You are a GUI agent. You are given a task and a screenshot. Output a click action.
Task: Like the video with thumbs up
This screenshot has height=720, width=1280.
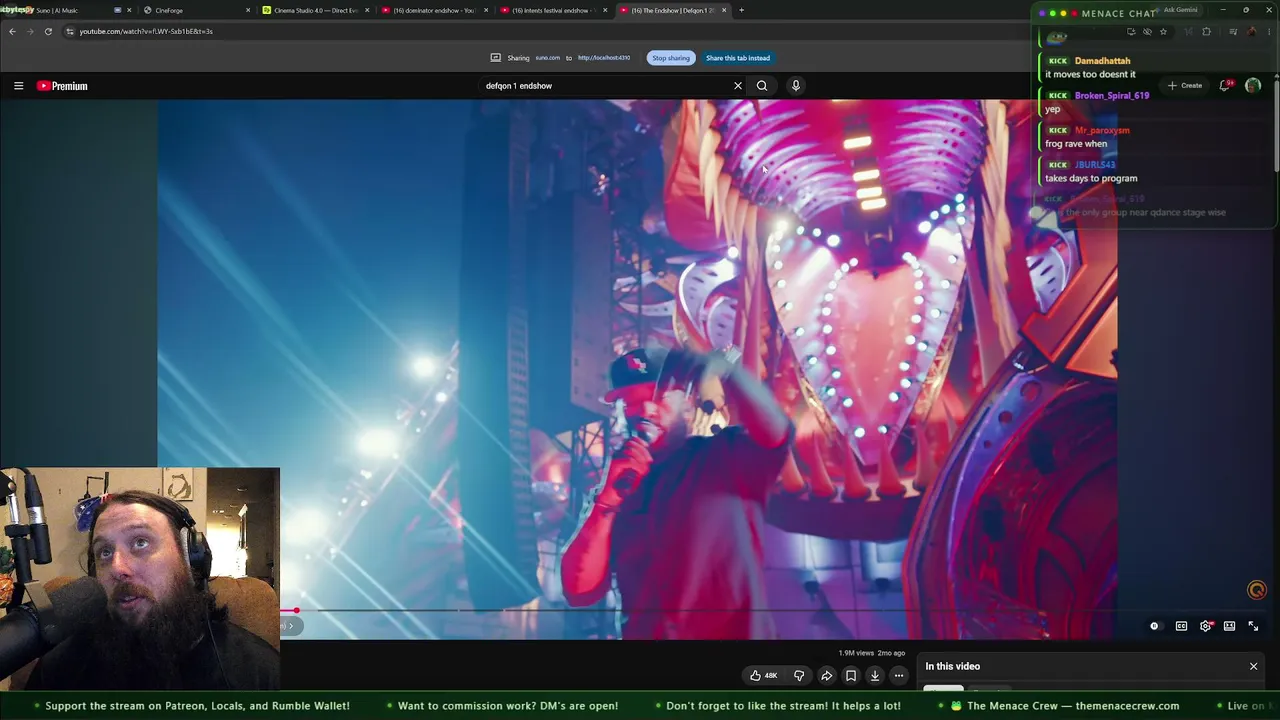763,676
